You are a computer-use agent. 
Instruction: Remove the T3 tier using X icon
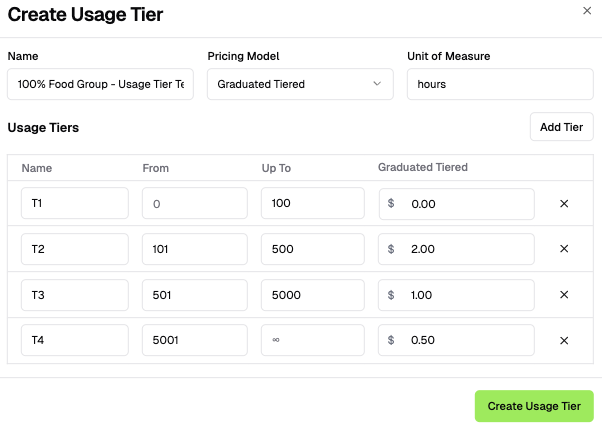pyautogui.click(x=564, y=295)
